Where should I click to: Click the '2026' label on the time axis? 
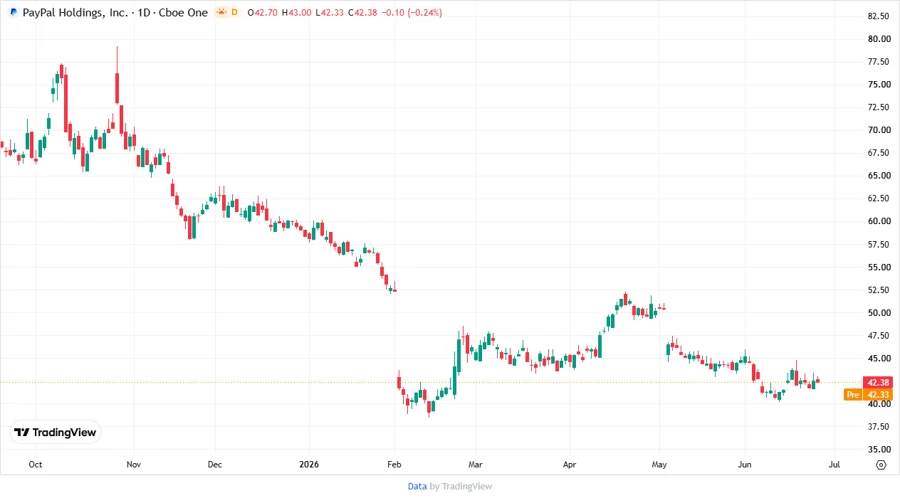tap(309, 465)
